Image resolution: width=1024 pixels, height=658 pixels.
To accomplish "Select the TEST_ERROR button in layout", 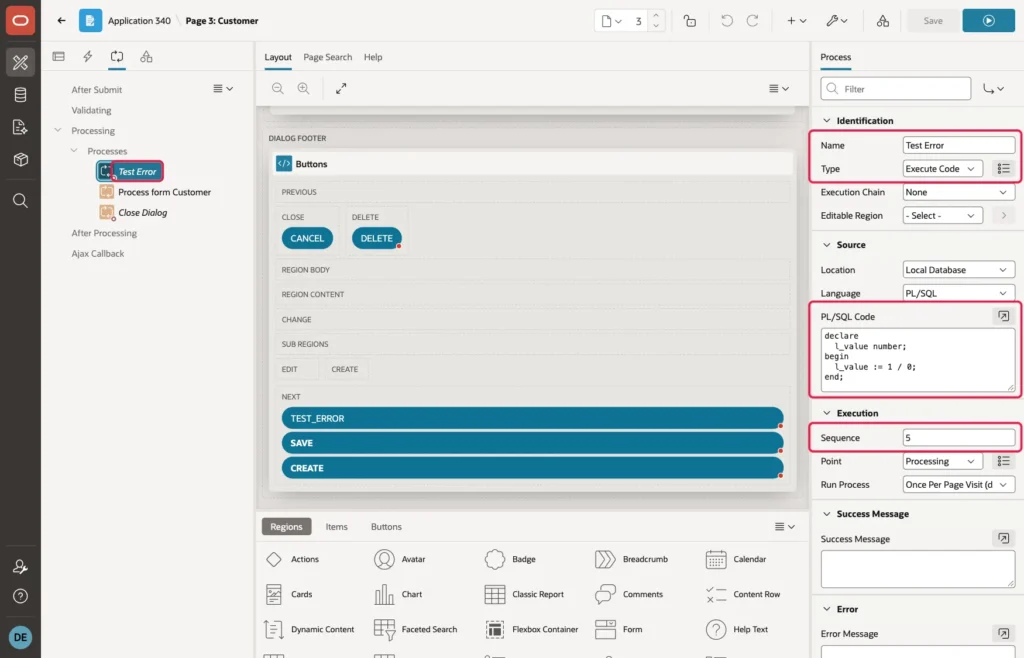I will pyautogui.click(x=532, y=418).
